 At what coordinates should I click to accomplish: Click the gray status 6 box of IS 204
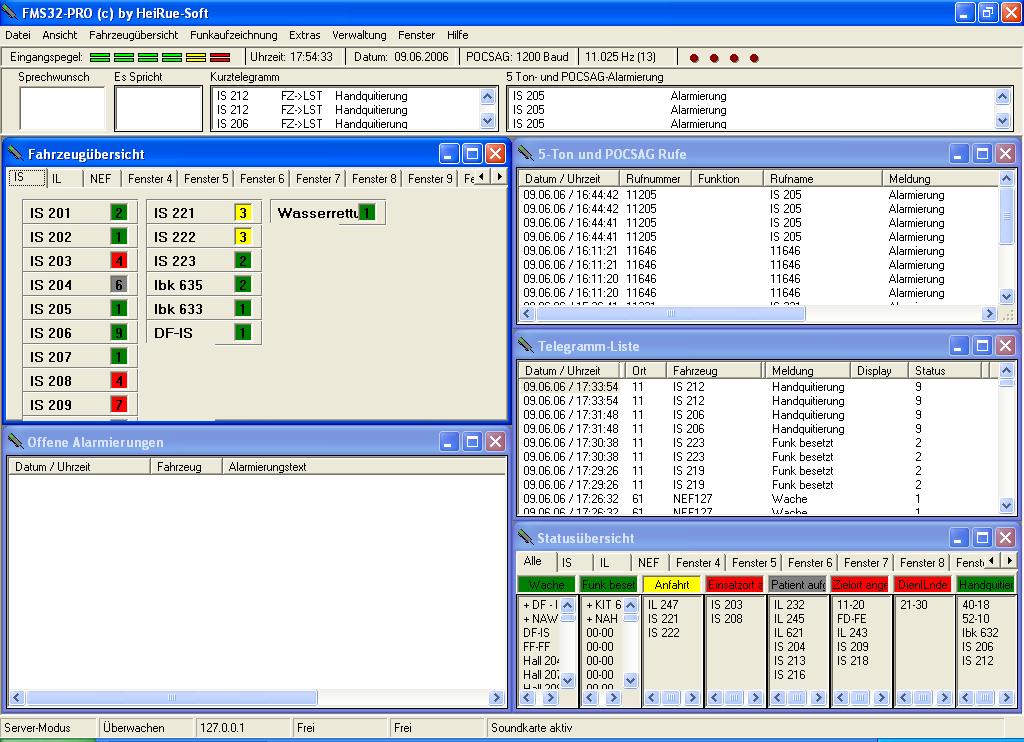coord(119,285)
